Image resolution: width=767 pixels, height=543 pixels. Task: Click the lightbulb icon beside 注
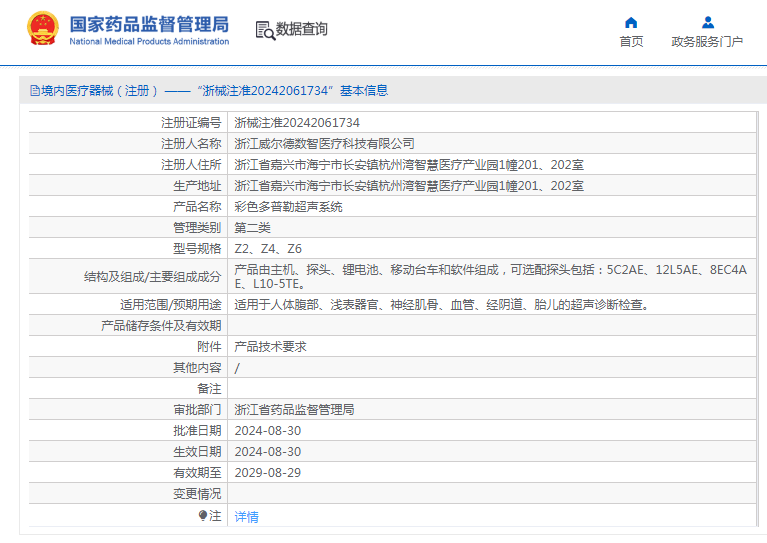tap(203, 516)
